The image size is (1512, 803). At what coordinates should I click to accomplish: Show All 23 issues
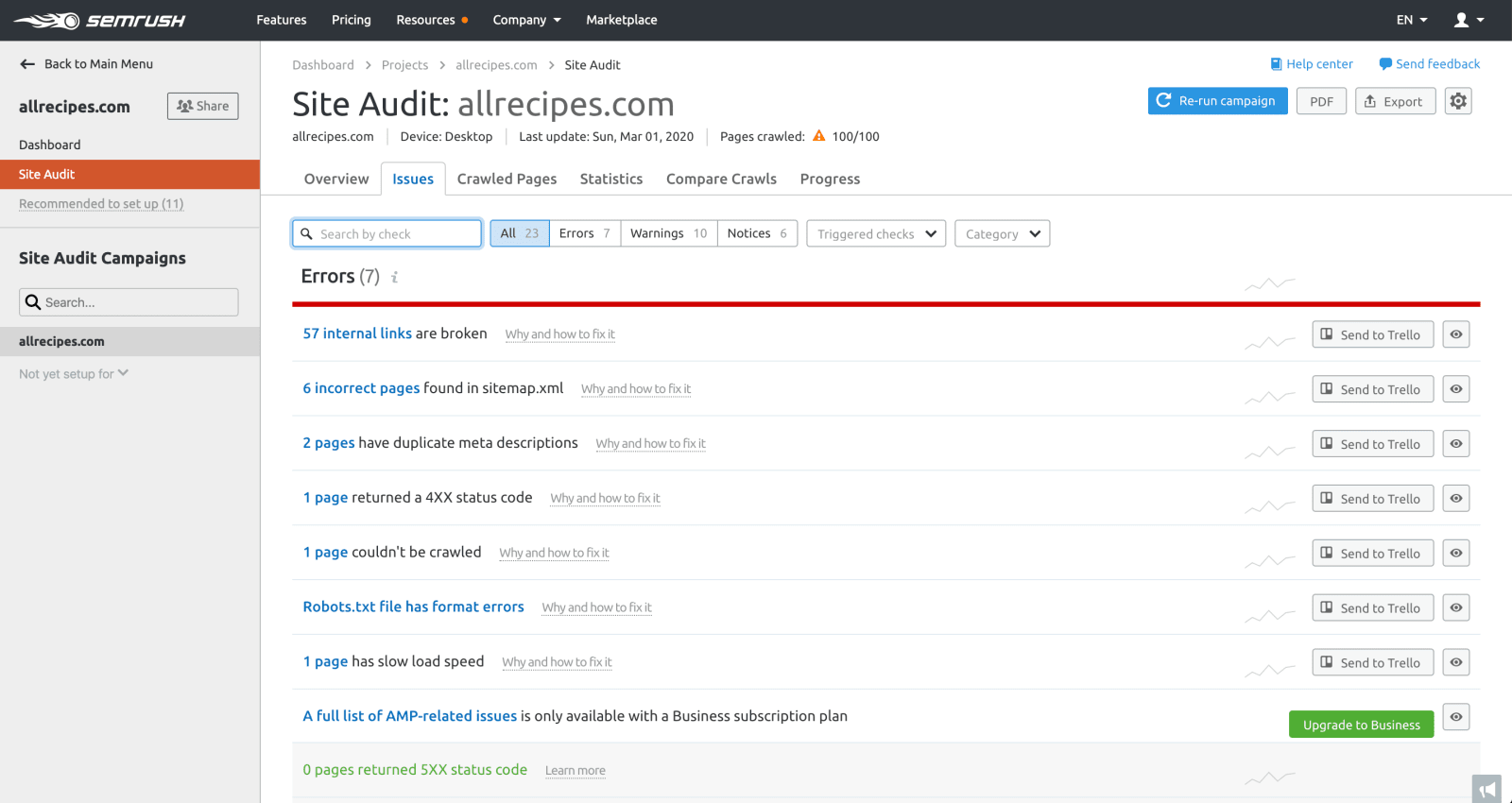[520, 233]
